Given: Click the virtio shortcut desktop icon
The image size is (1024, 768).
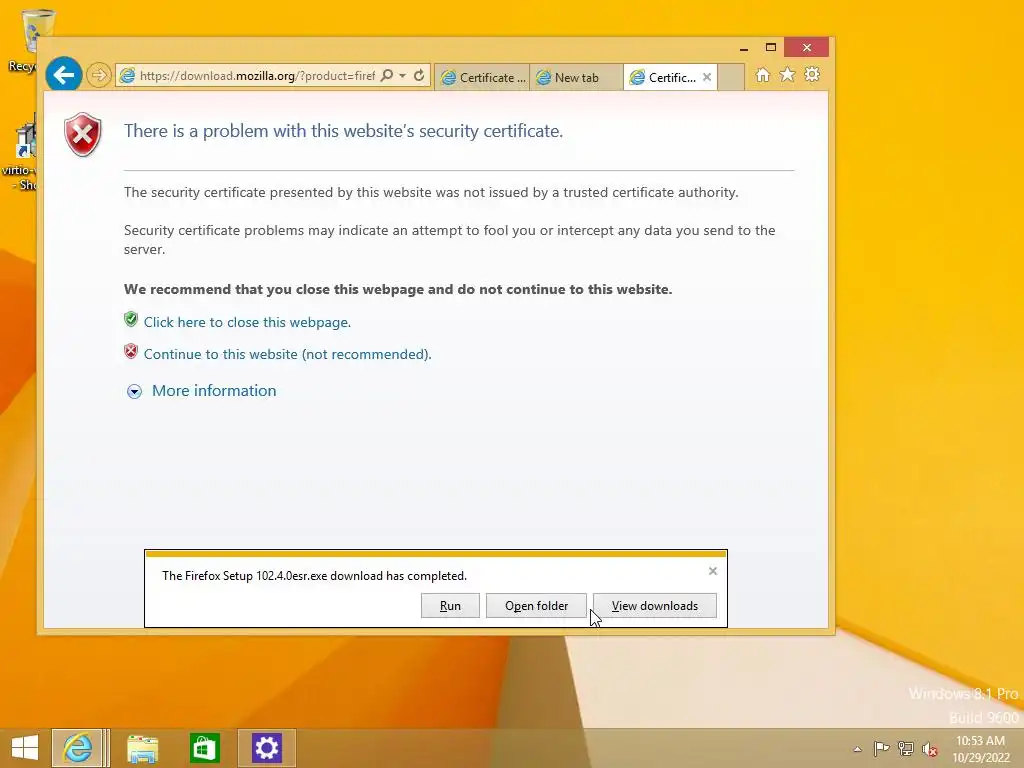Looking at the screenshot, I should (22, 154).
